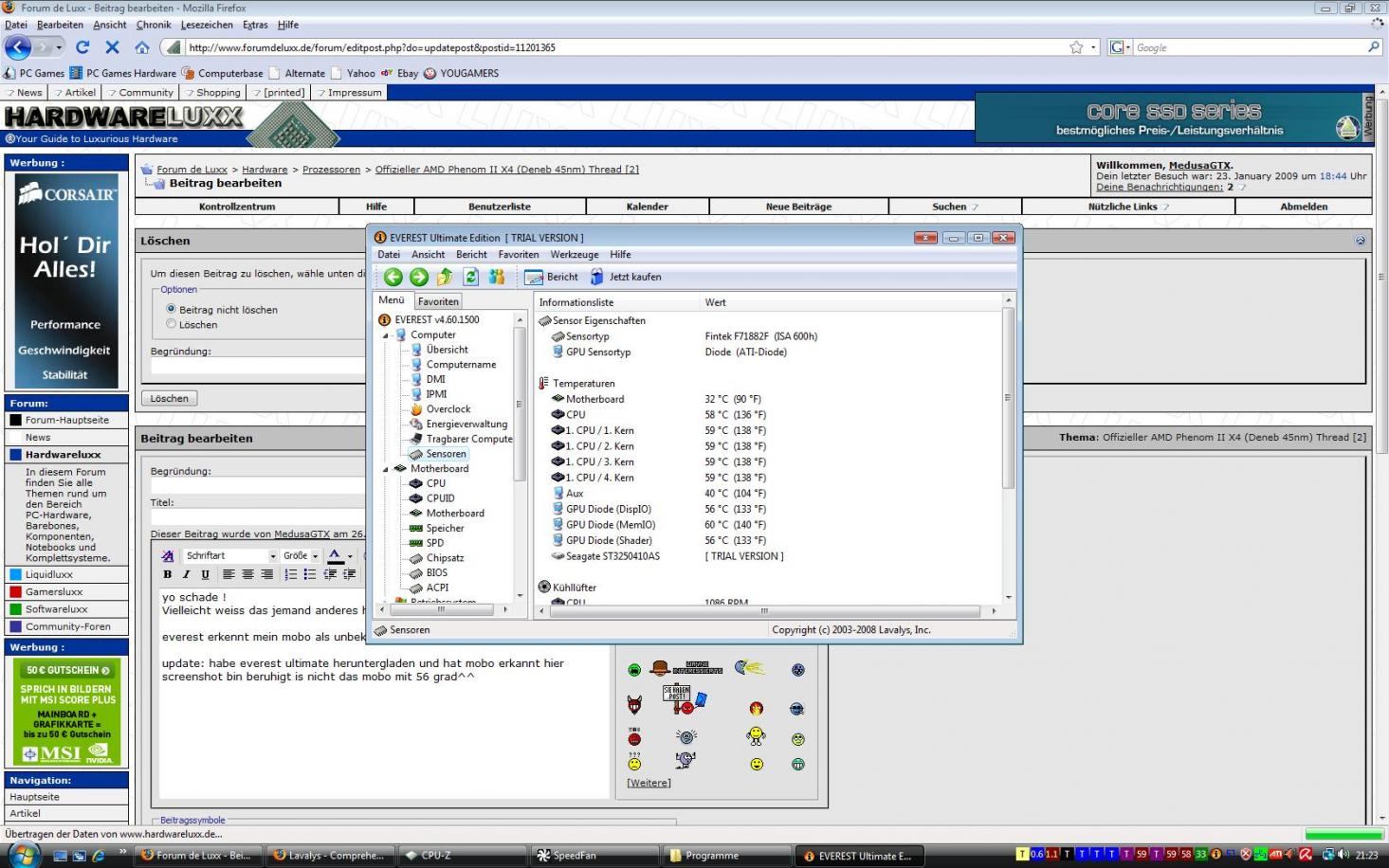The image size is (1389, 868).
Task: Open font color dropdown arrow
Action: [350, 556]
